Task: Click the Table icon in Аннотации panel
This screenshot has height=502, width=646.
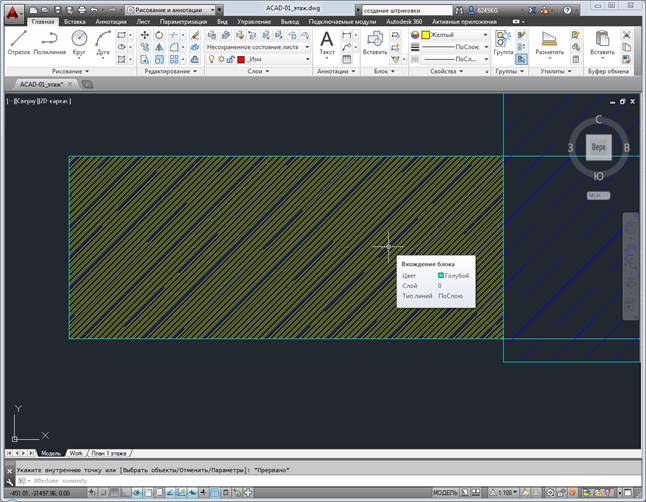Action: pyautogui.click(x=347, y=59)
